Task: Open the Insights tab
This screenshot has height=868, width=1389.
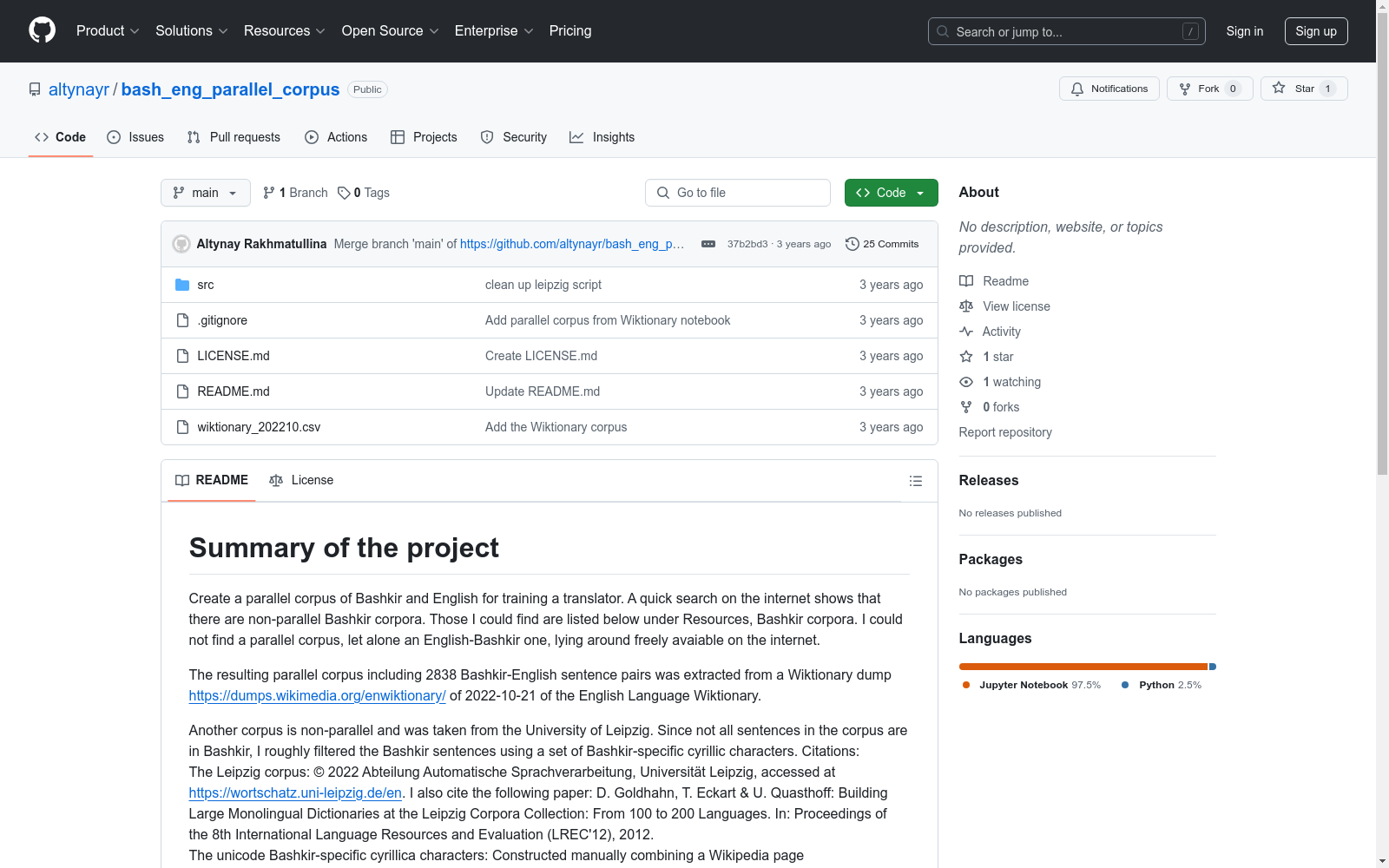Action: pos(602,137)
